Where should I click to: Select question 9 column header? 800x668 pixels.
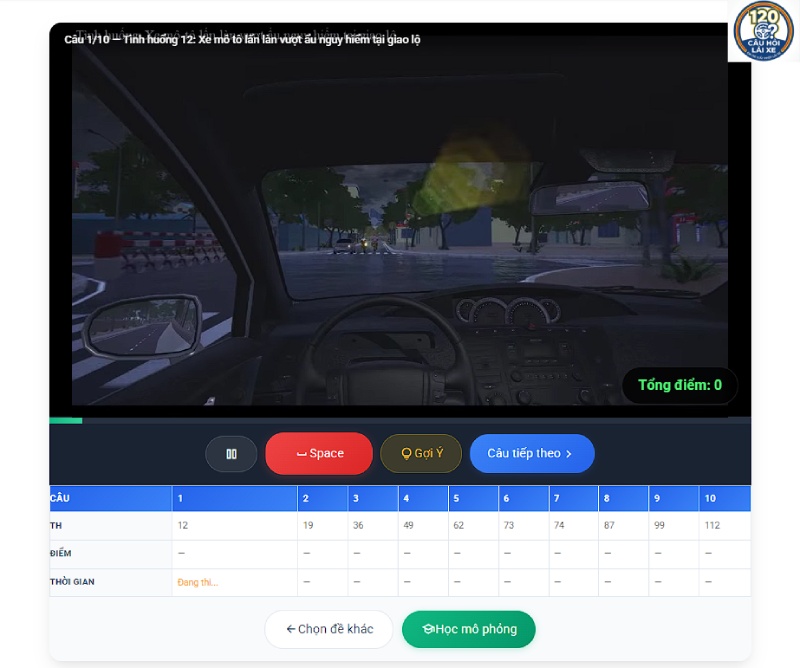point(674,498)
